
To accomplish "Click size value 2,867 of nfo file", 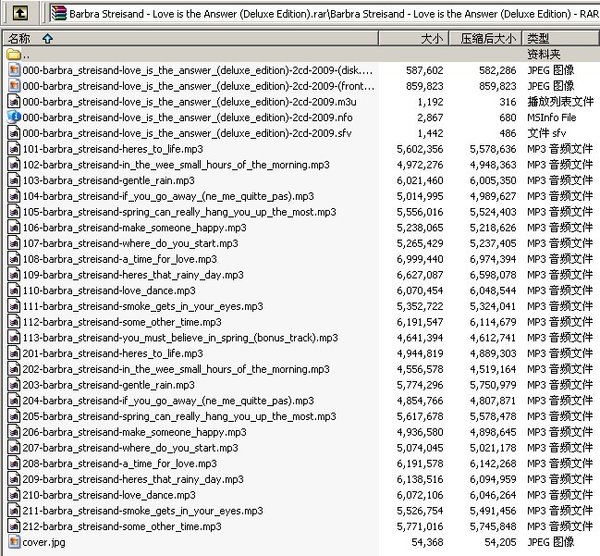I will point(430,117).
